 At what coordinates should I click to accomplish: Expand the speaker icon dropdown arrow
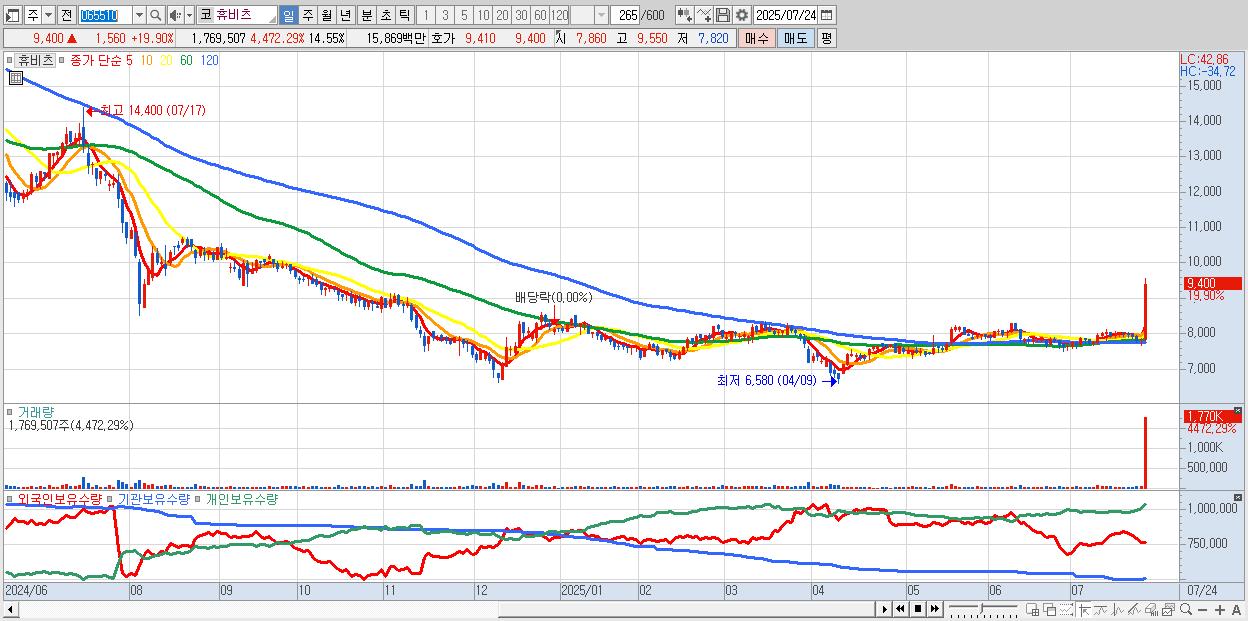point(189,15)
